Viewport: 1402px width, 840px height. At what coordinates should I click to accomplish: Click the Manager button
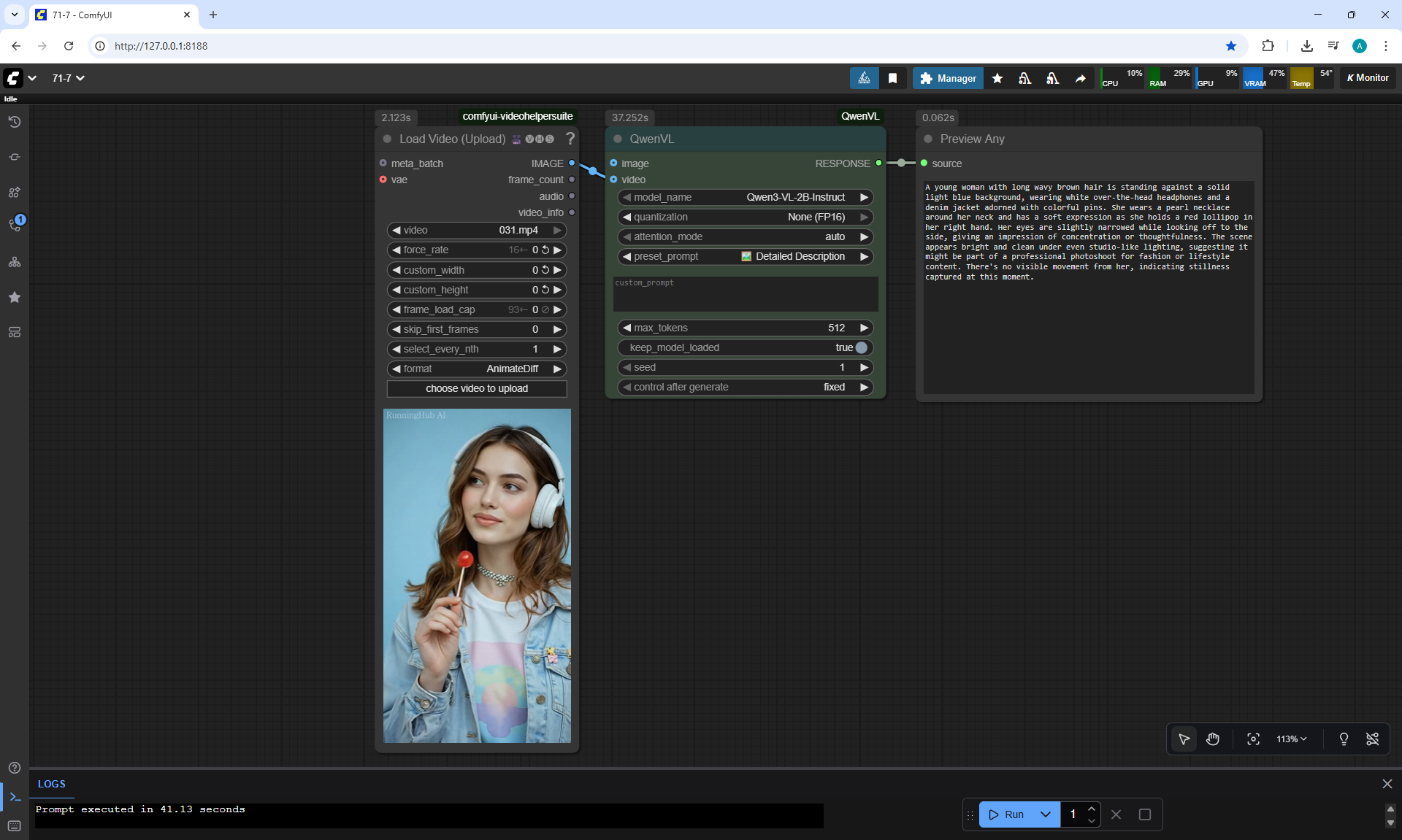click(x=948, y=78)
